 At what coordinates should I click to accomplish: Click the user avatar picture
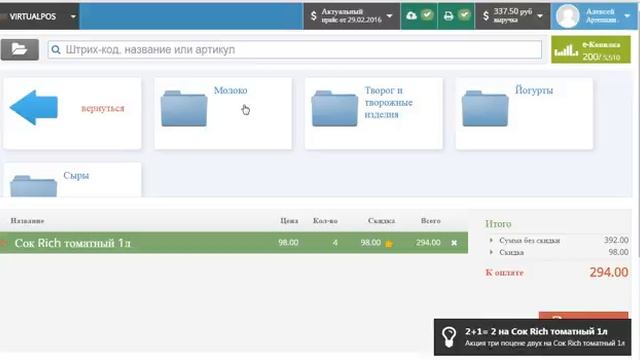pos(568,16)
